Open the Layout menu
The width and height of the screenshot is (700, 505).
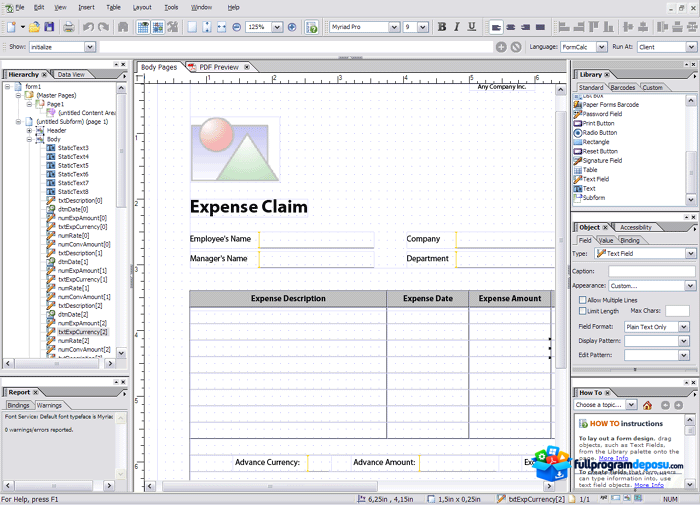142,8
